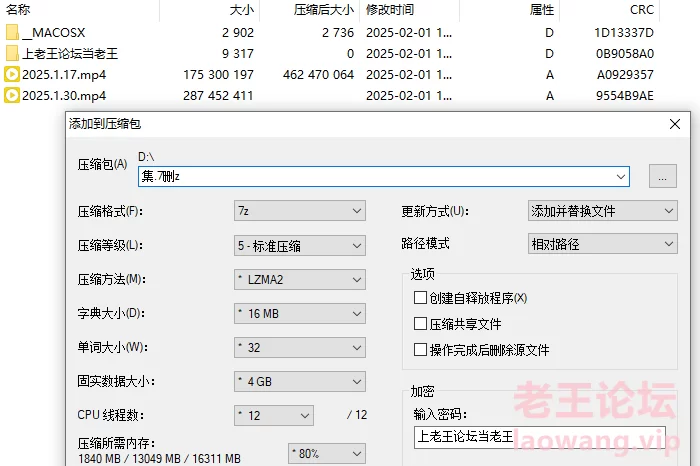Sort by 修改时间 column header
This screenshot has width=700, height=466.
pyautogui.click(x=390, y=9)
